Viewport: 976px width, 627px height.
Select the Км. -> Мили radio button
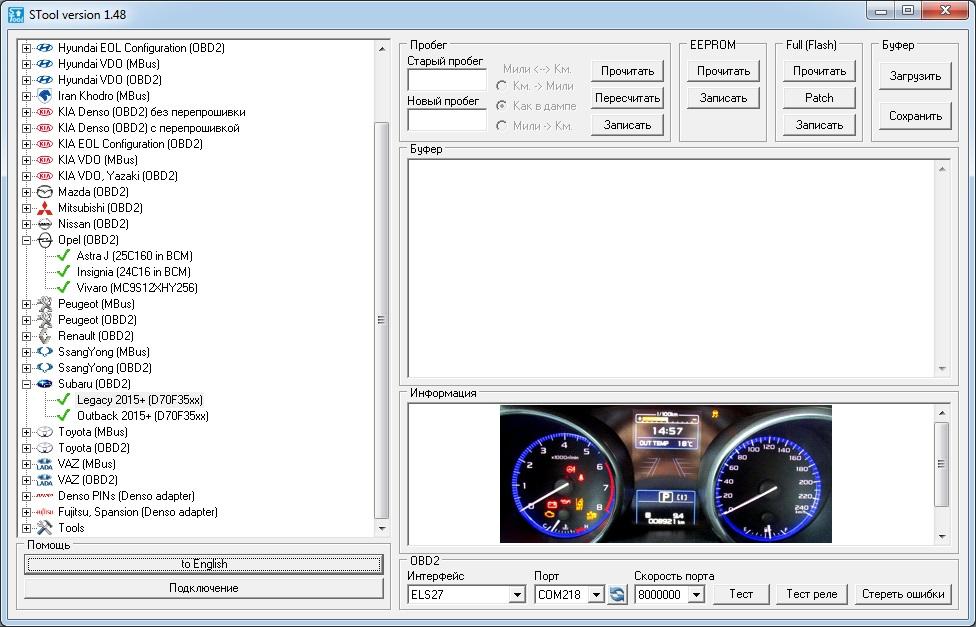pos(501,86)
